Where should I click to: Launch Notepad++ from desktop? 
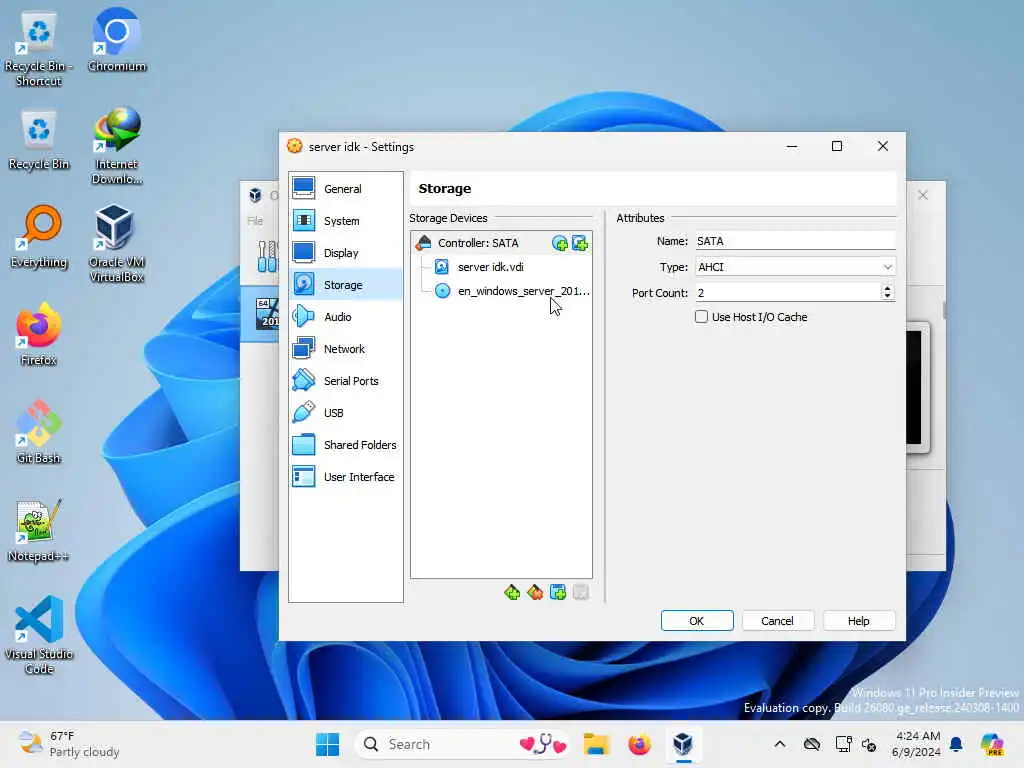pyautogui.click(x=39, y=530)
